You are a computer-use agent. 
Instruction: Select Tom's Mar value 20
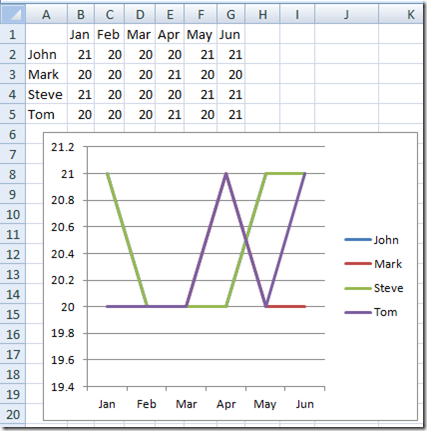click(140, 114)
